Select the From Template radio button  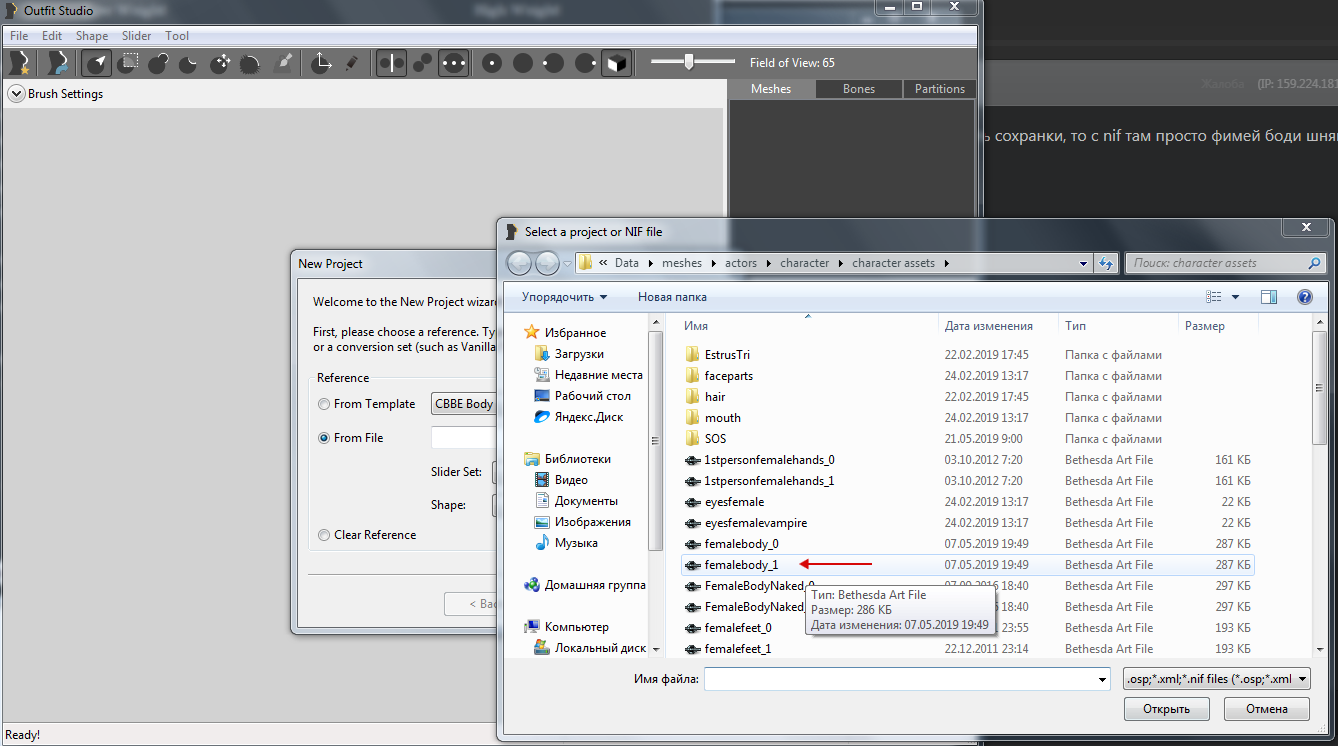point(324,404)
